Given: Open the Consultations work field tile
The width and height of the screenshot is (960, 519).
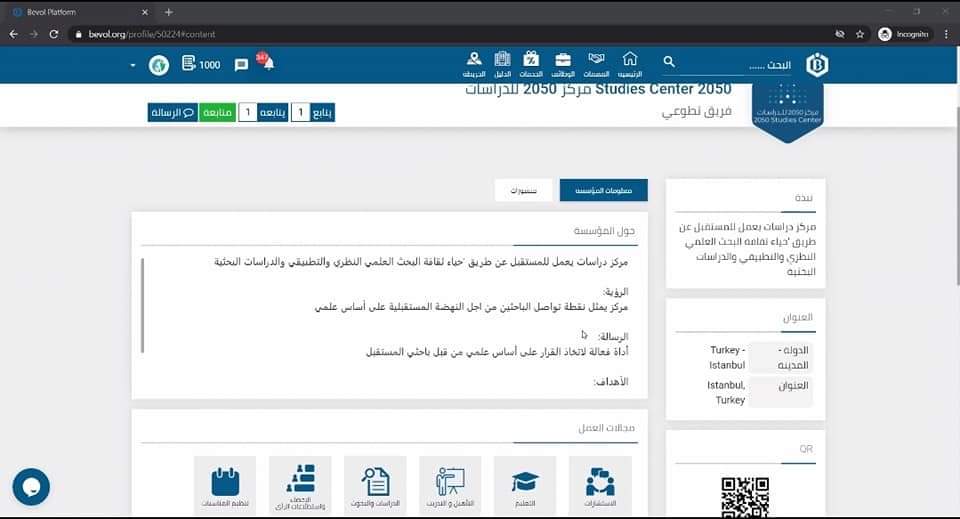Looking at the screenshot, I should tap(600, 484).
